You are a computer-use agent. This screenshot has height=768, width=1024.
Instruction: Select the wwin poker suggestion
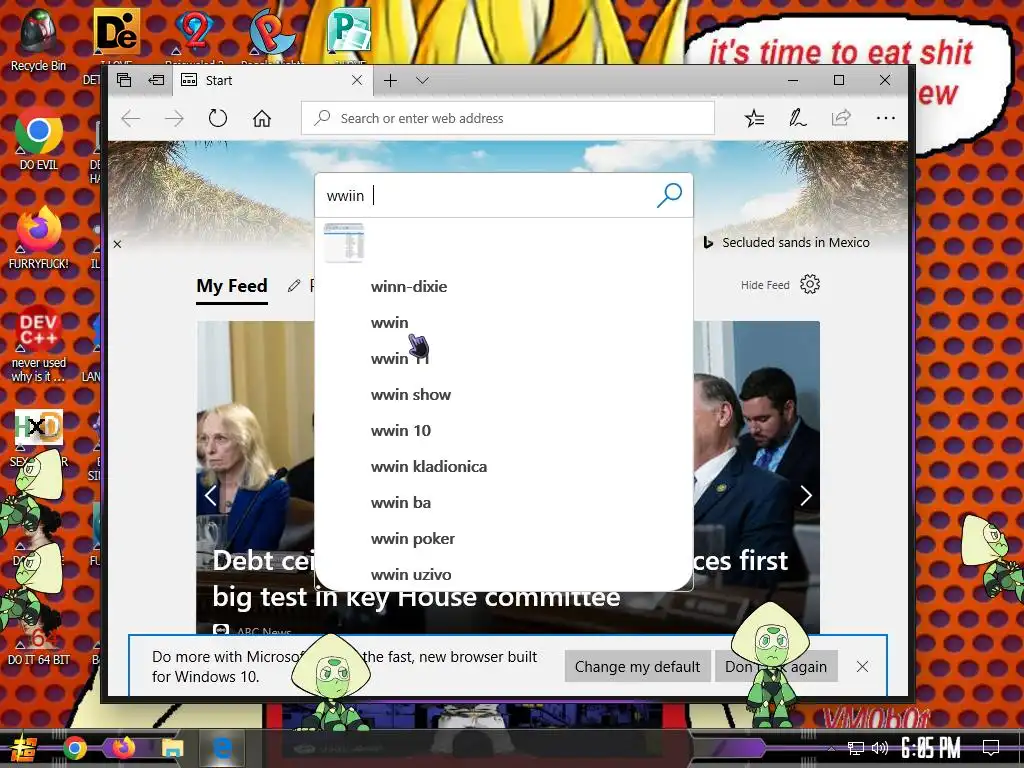[x=413, y=538]
